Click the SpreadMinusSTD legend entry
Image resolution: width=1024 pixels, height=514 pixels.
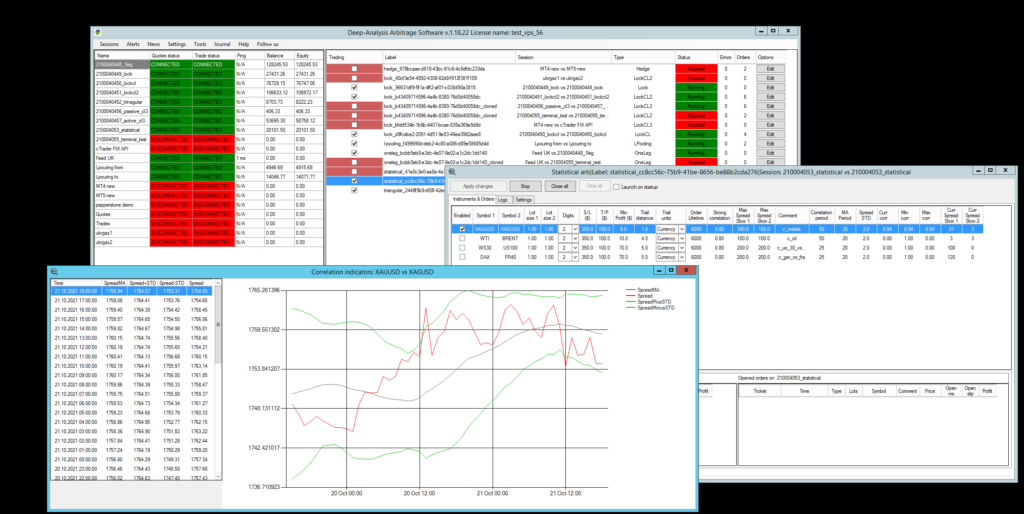pos(650,308)
